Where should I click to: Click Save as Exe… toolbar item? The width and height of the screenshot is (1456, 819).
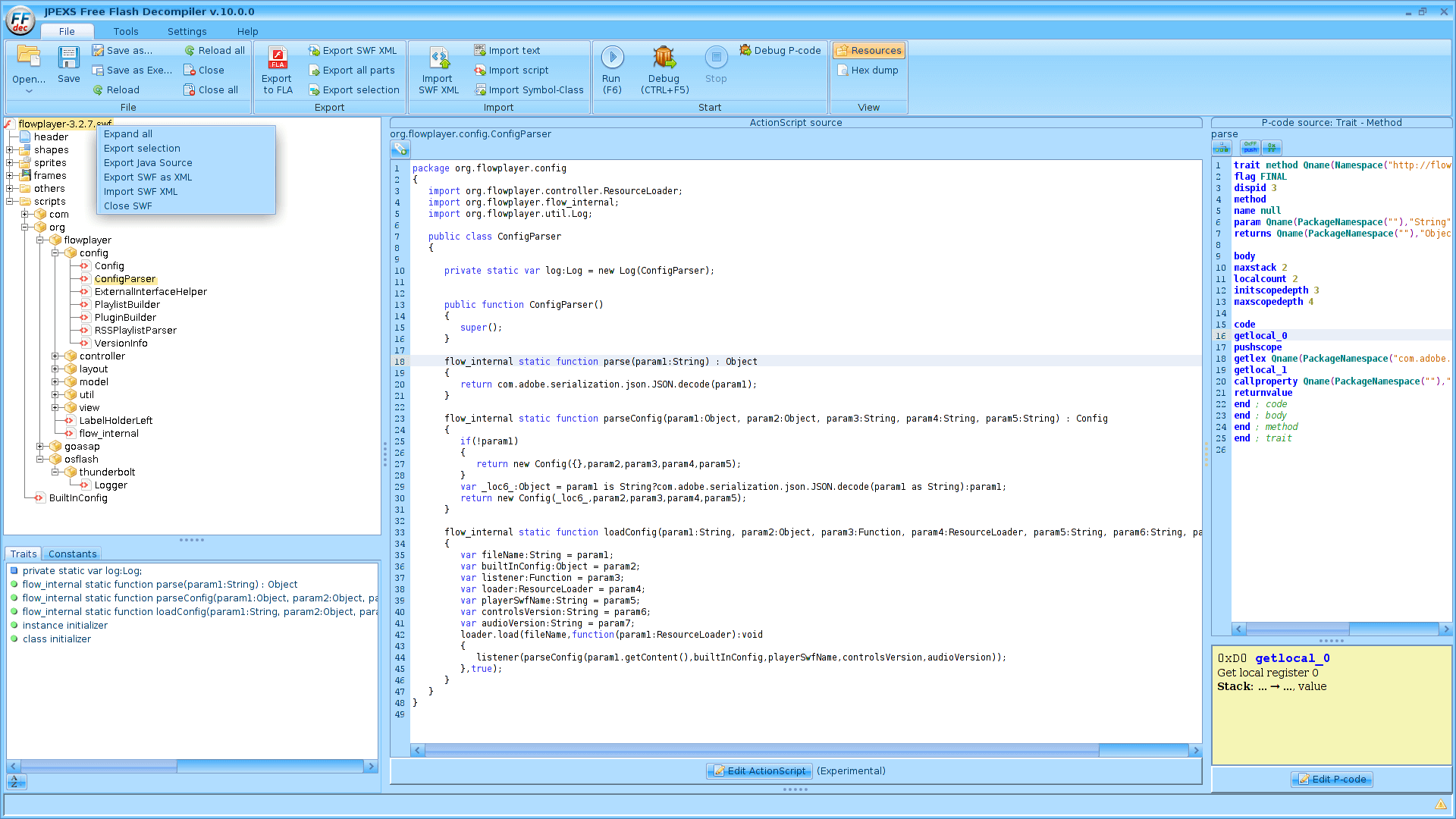click(132, 70)
